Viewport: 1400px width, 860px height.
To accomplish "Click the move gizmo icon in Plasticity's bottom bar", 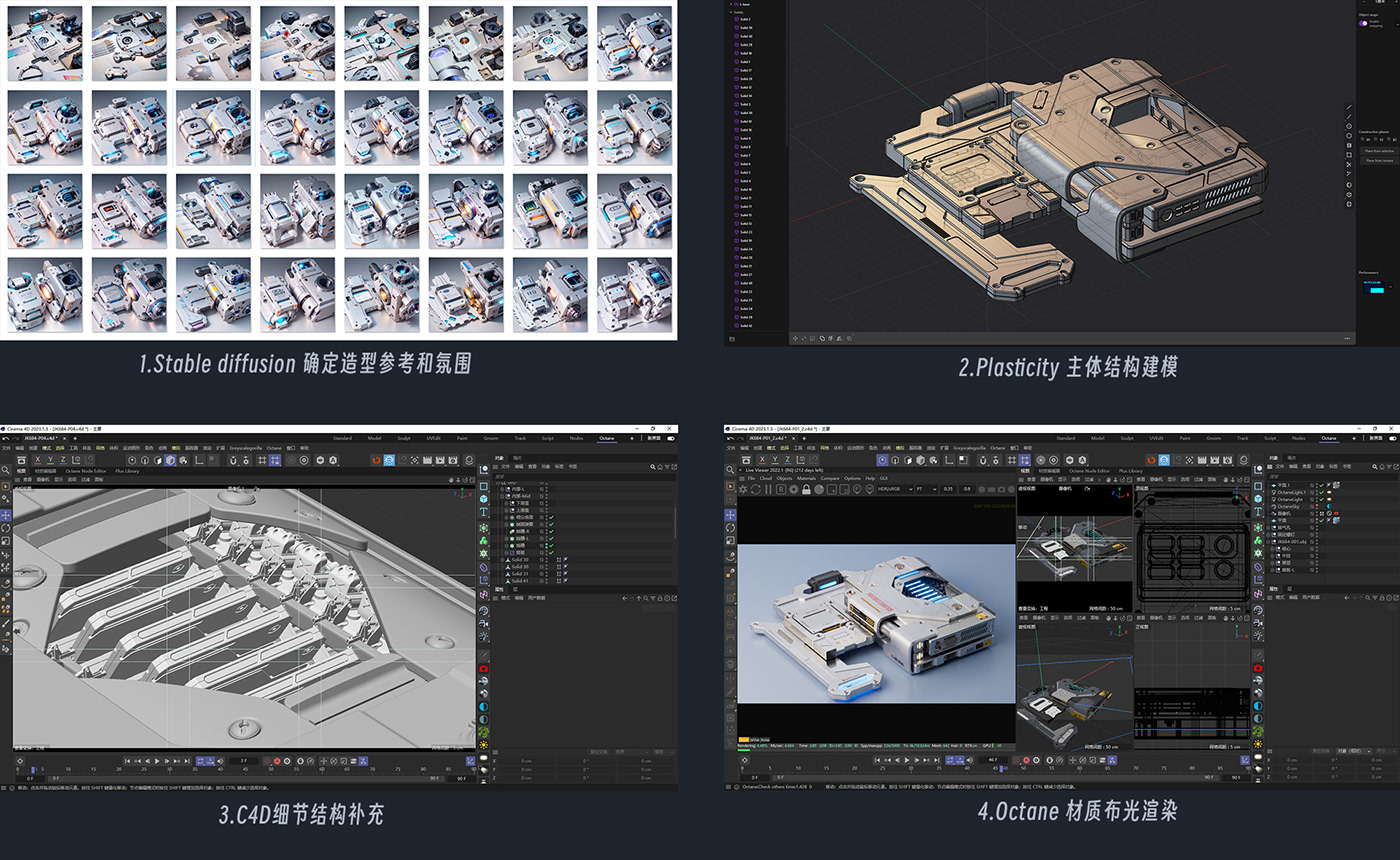I will pyautogui.click(x=797, y=338).
